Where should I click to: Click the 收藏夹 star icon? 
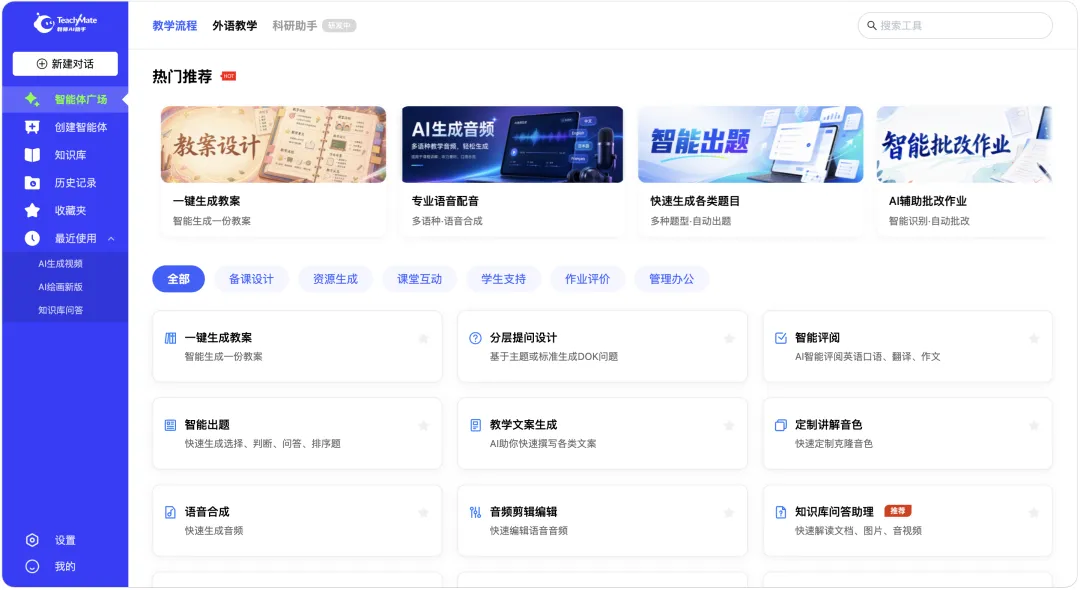32,211
